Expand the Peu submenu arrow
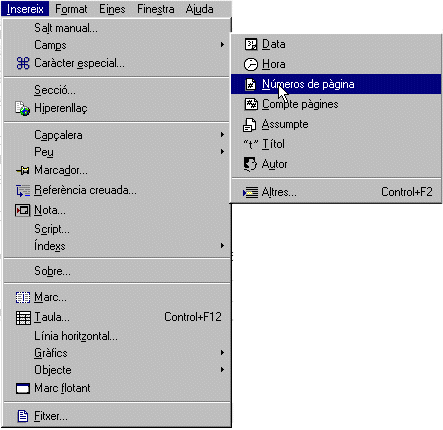 coord(222,152)
